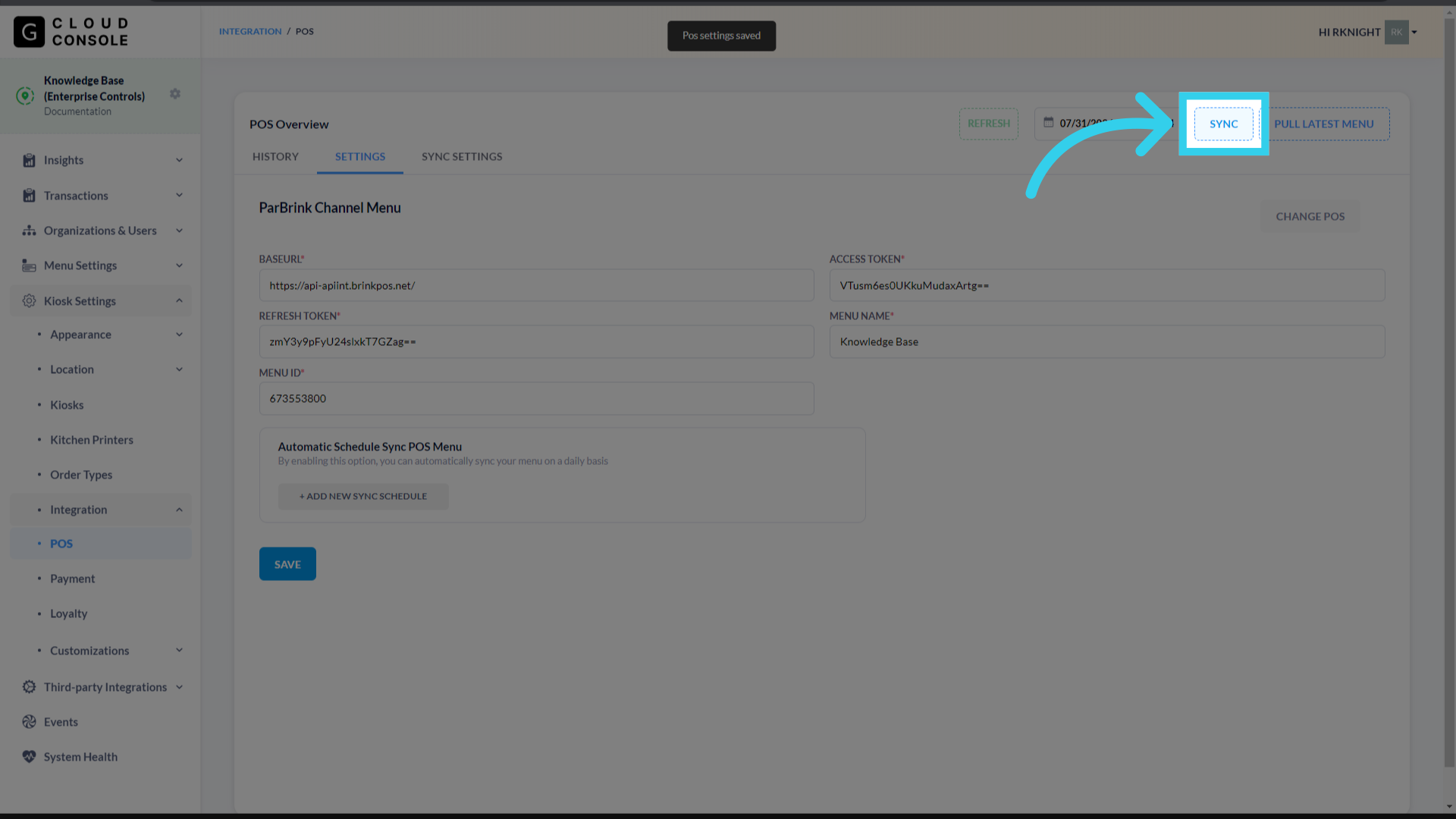Viewport: 1456px width, 819px height.
Task: Expand the Location submenu chevron
Action: click(x=179, y=369)
